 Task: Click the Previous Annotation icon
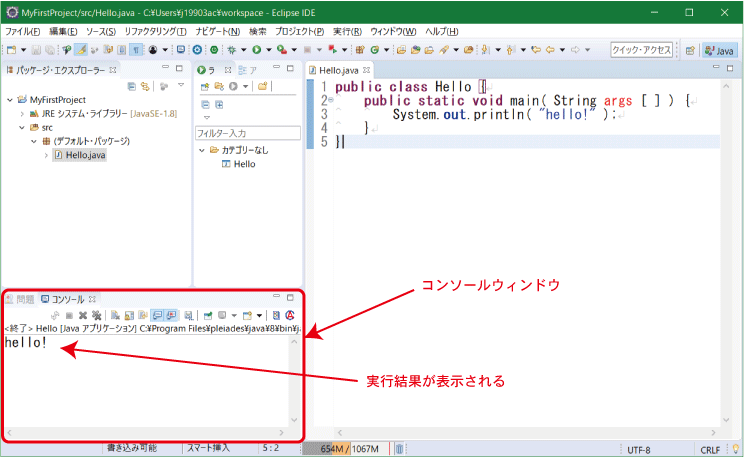pyautogui.click(x=511, y=49)
